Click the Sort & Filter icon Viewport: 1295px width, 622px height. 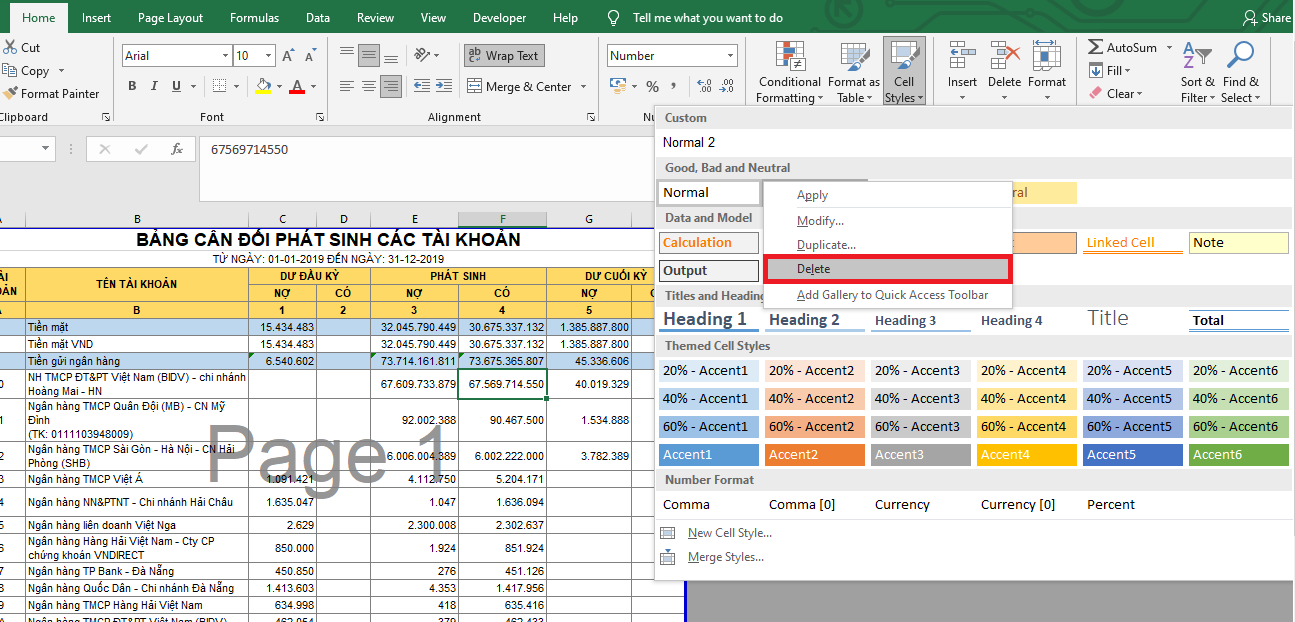1196,56
